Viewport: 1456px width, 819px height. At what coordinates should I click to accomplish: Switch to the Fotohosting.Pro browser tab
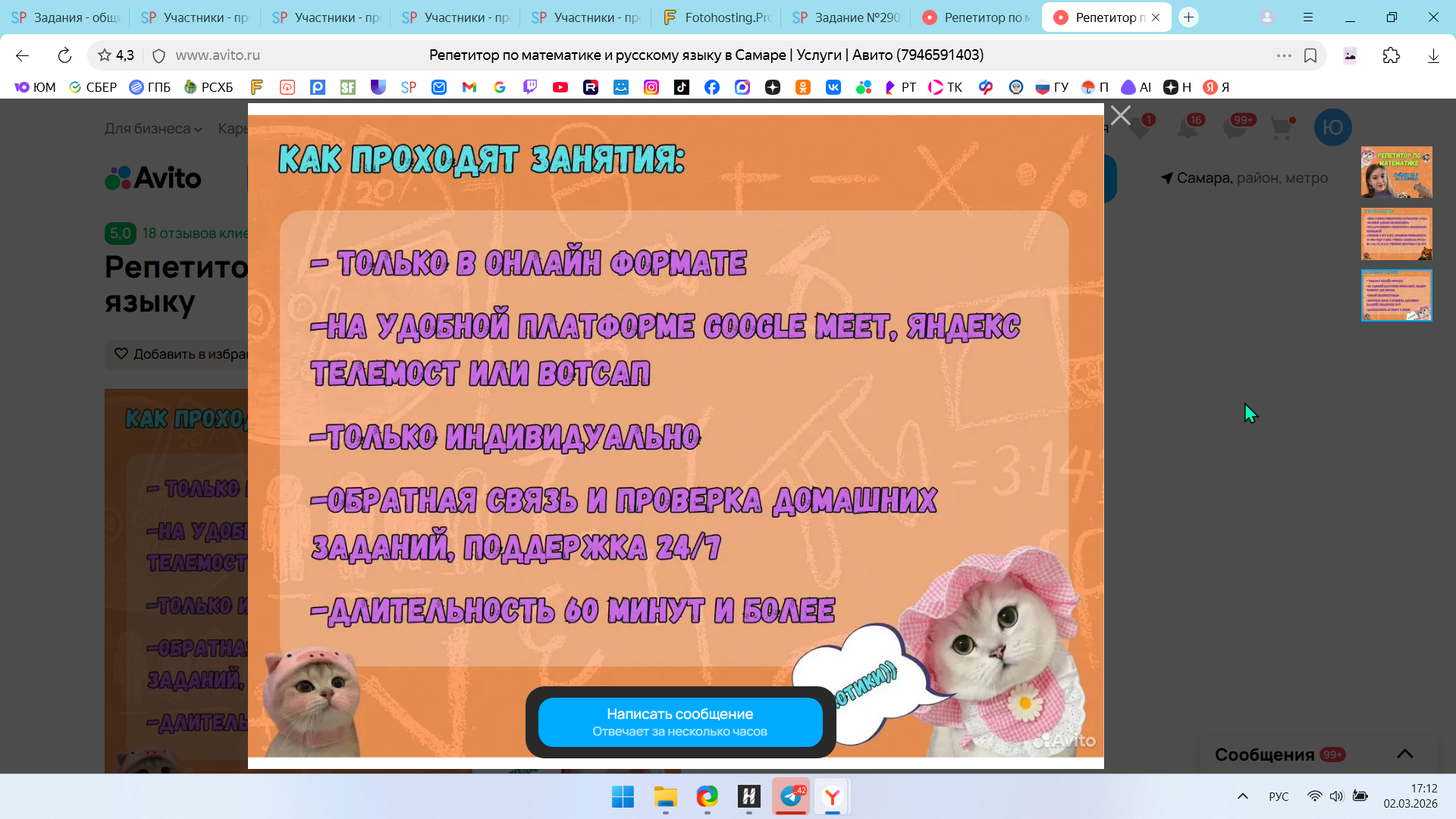[x=717, y=17]
